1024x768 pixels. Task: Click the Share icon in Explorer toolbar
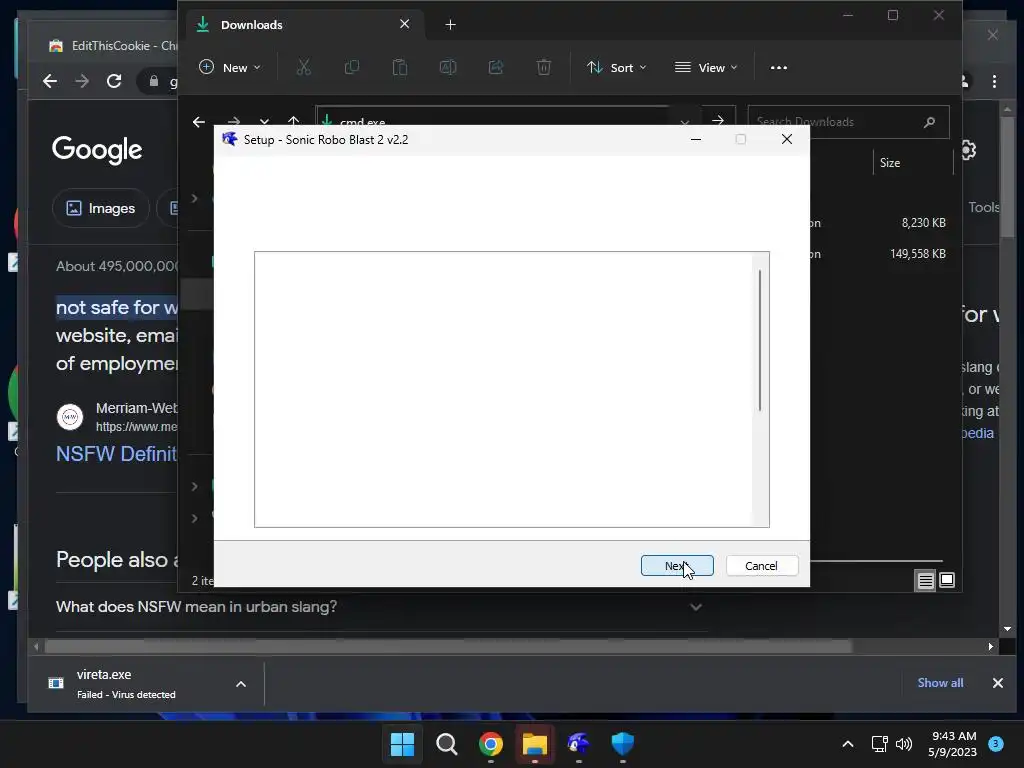(496, 67)
